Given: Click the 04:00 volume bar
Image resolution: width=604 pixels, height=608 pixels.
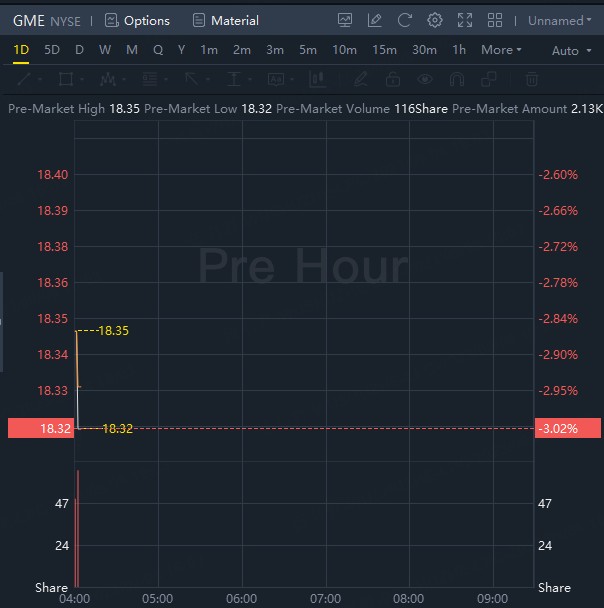Looking at the screenshot, I should pyautogui.click(x=77, y=530).
